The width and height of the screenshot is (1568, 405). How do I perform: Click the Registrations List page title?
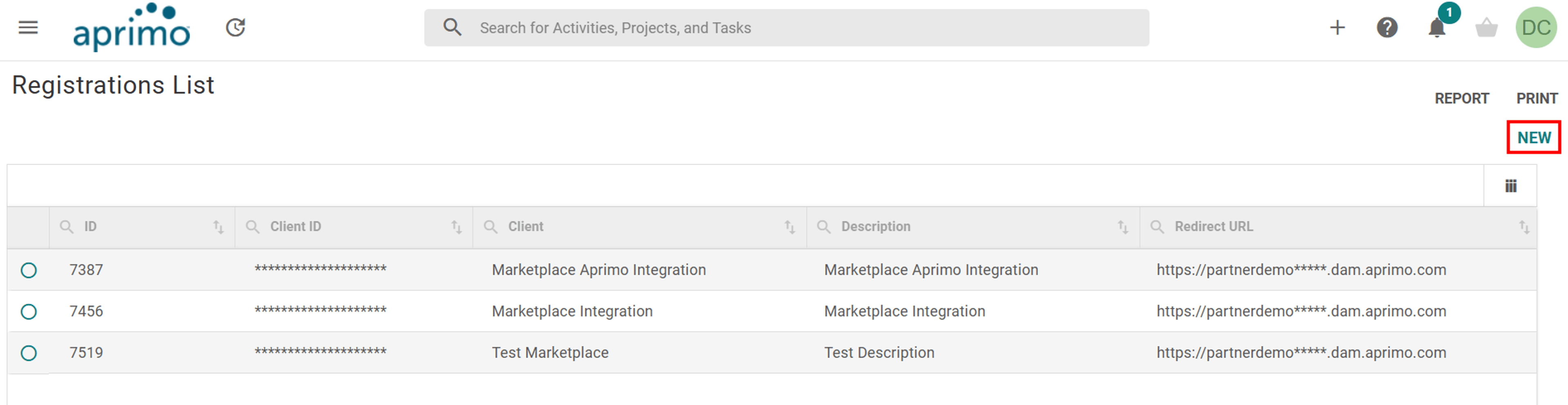coord(113,85)
